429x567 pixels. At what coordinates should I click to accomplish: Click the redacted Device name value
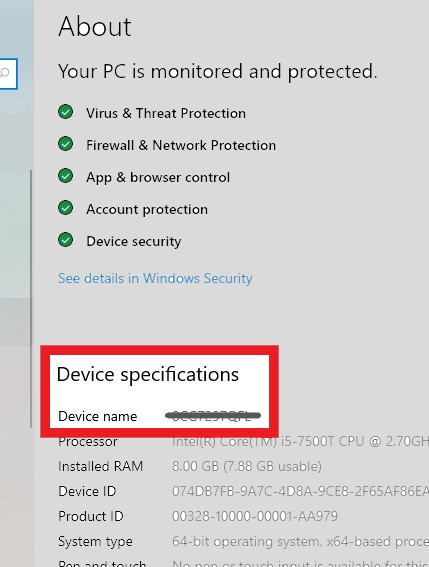[213, 416]
